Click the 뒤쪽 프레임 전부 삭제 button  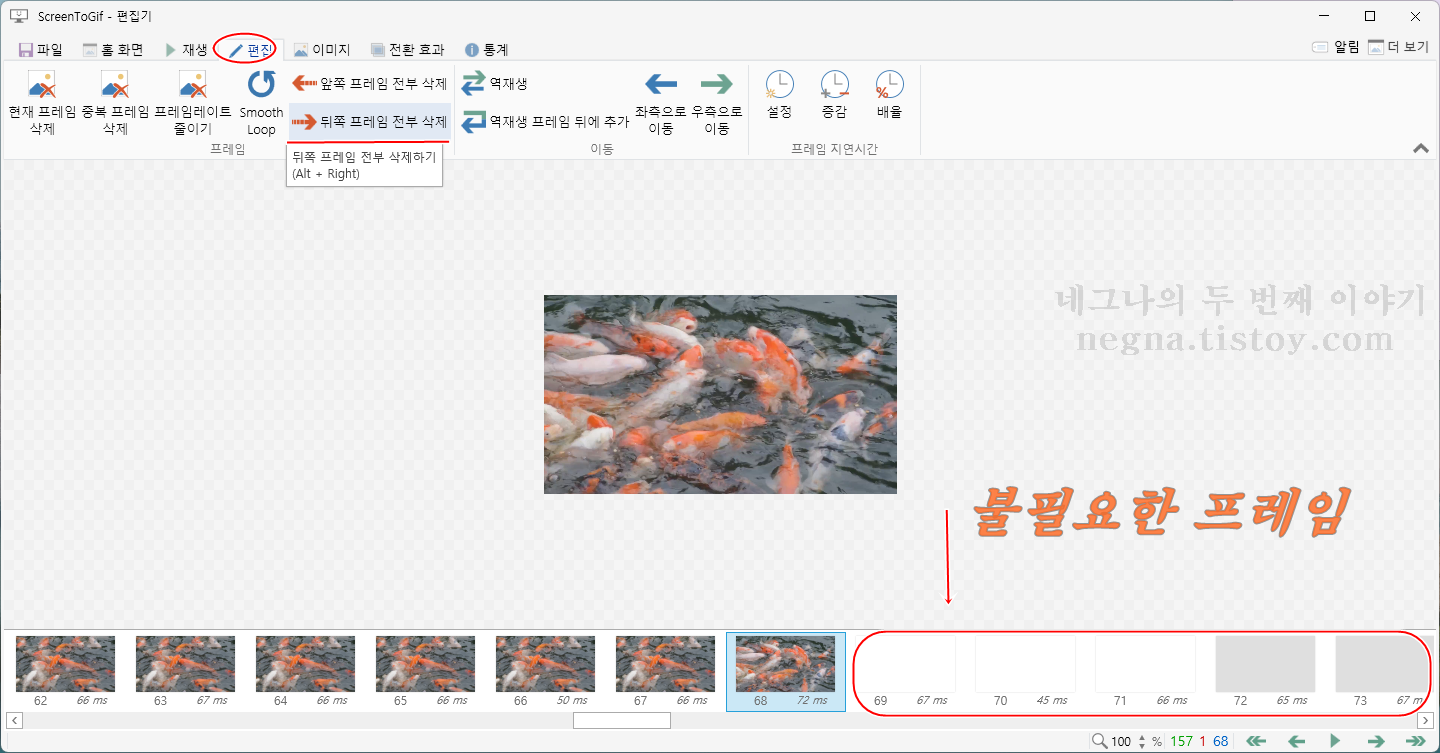click(369, 121)
